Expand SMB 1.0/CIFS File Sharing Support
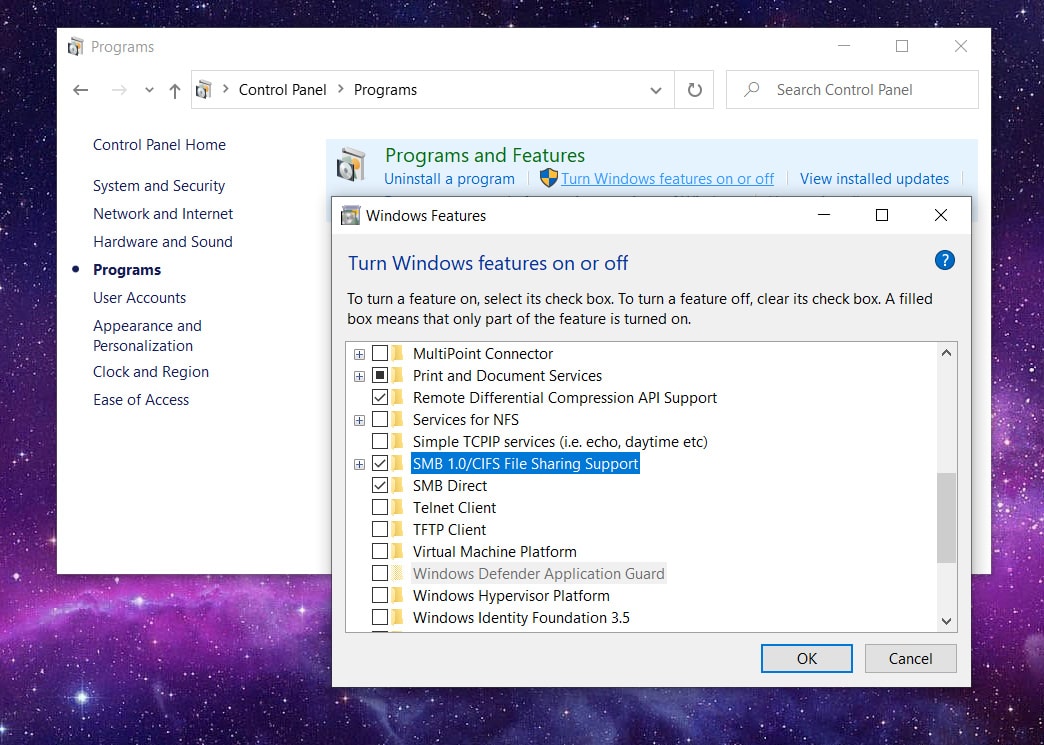Image resolution: width=1044 pixels, height=745 pixels. pyautogui.click(x=360, y=464)
